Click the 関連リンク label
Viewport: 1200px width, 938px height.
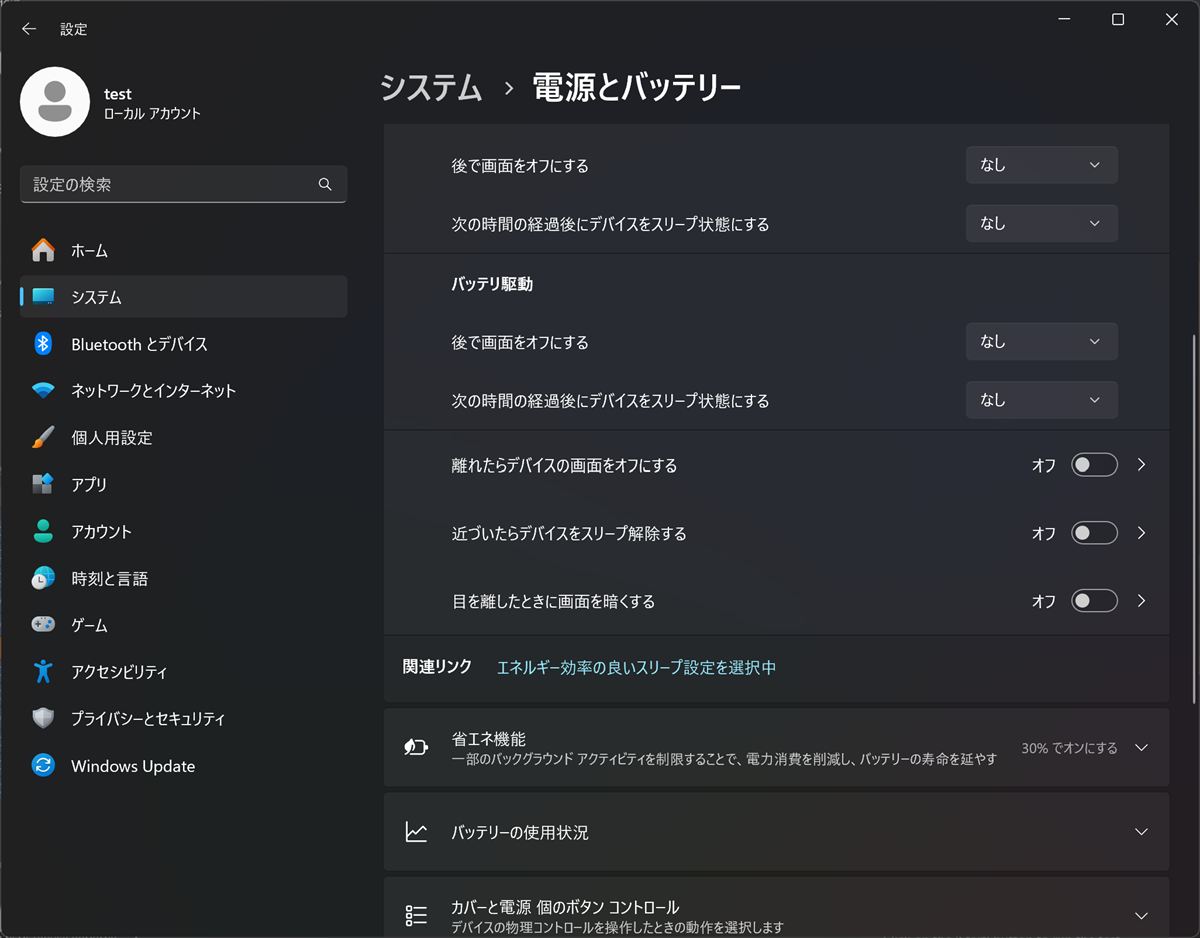pos(437,666)
